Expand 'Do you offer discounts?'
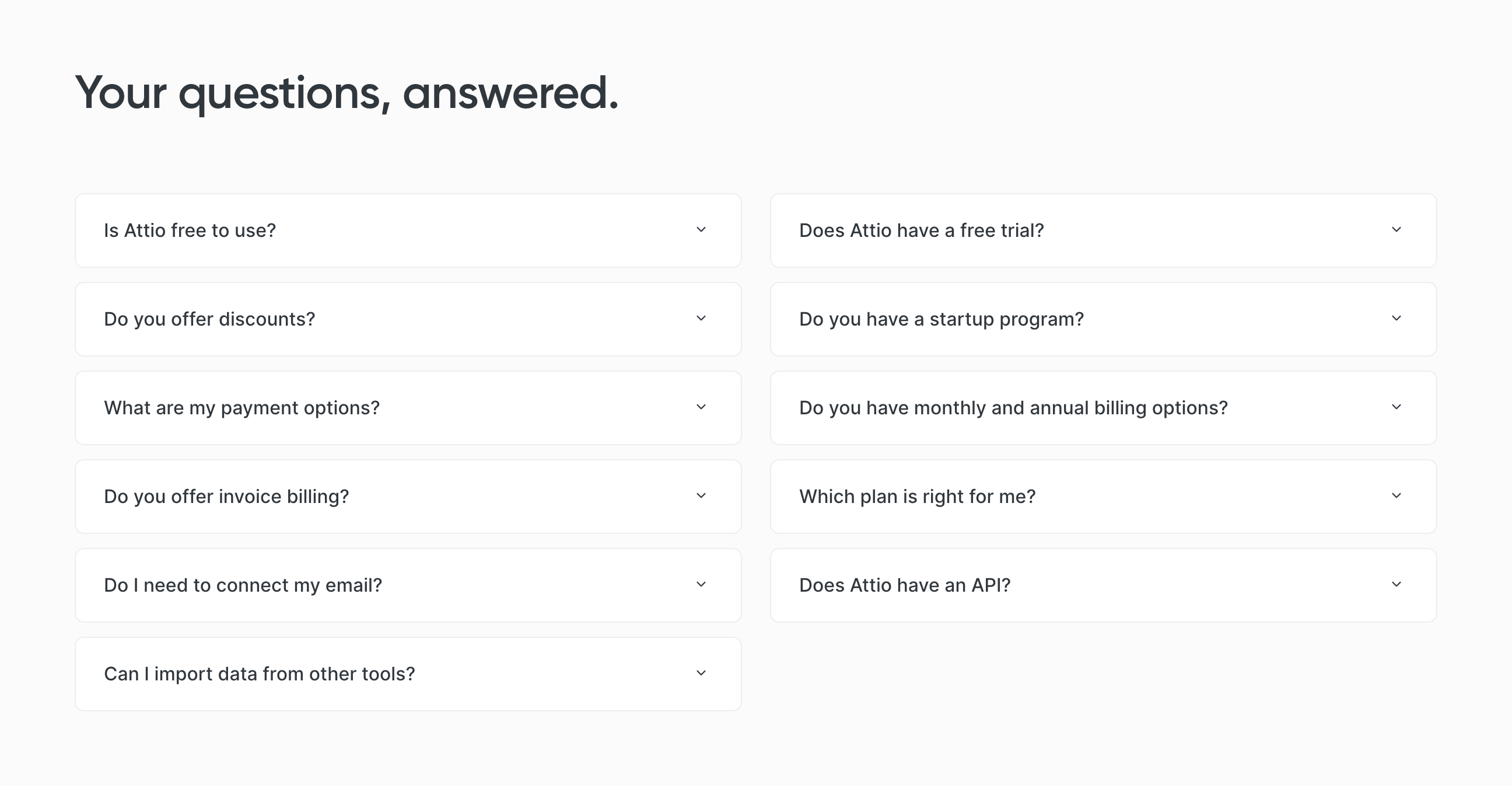Viewport: 1512px width, 786px height. pos(407,319)
